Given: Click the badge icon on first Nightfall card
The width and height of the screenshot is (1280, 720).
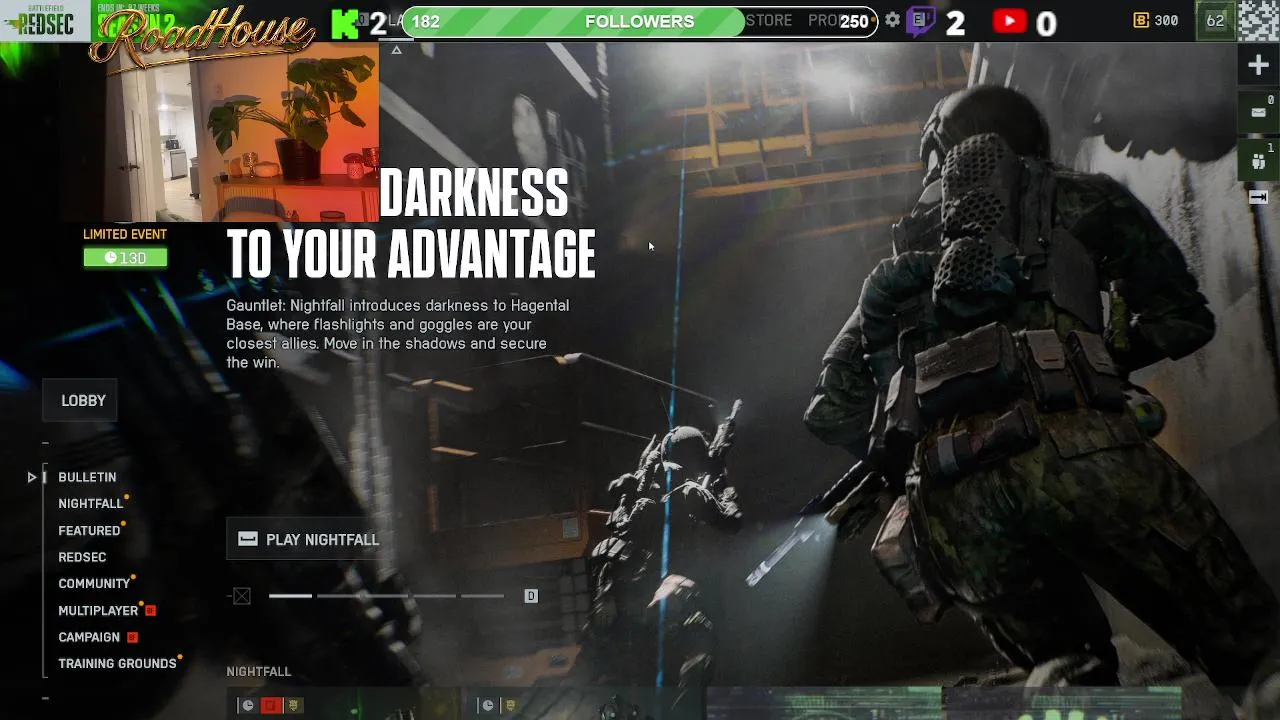Looking at the screenshot, I should pos(294,706).
